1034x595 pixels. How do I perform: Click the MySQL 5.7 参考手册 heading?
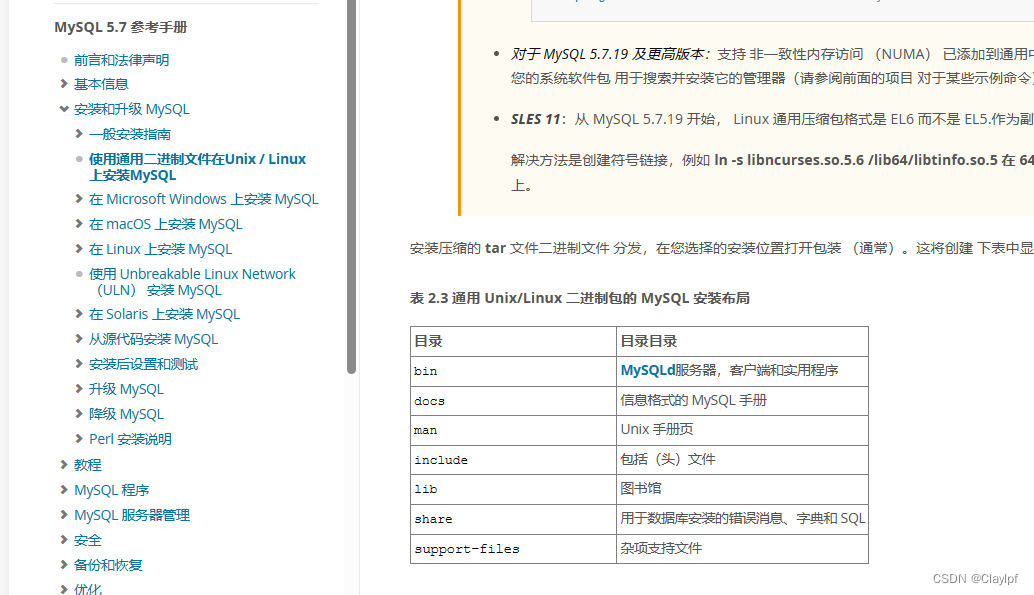click(121, 27)
